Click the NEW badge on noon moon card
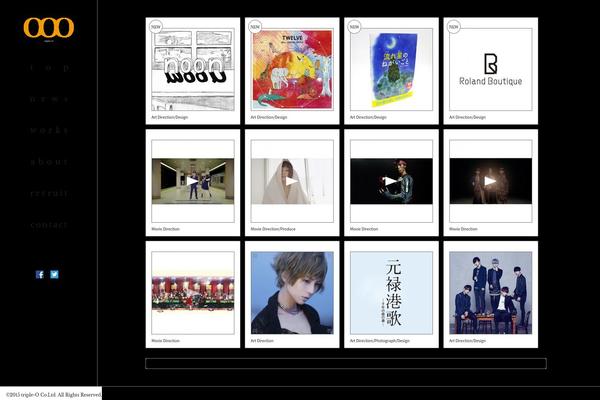 click(156, 27)
